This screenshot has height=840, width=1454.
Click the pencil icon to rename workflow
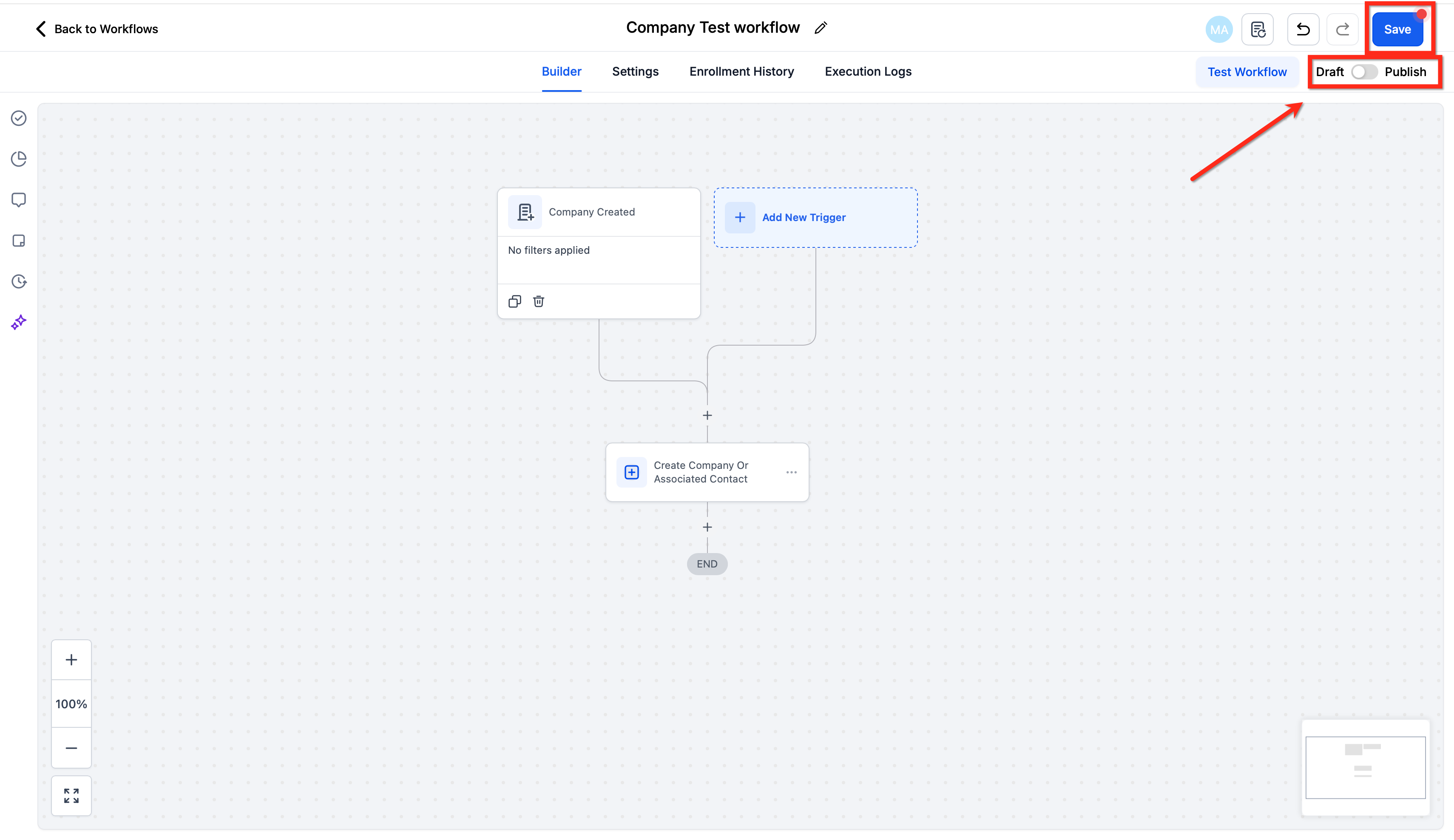click(x=821, y=28)
